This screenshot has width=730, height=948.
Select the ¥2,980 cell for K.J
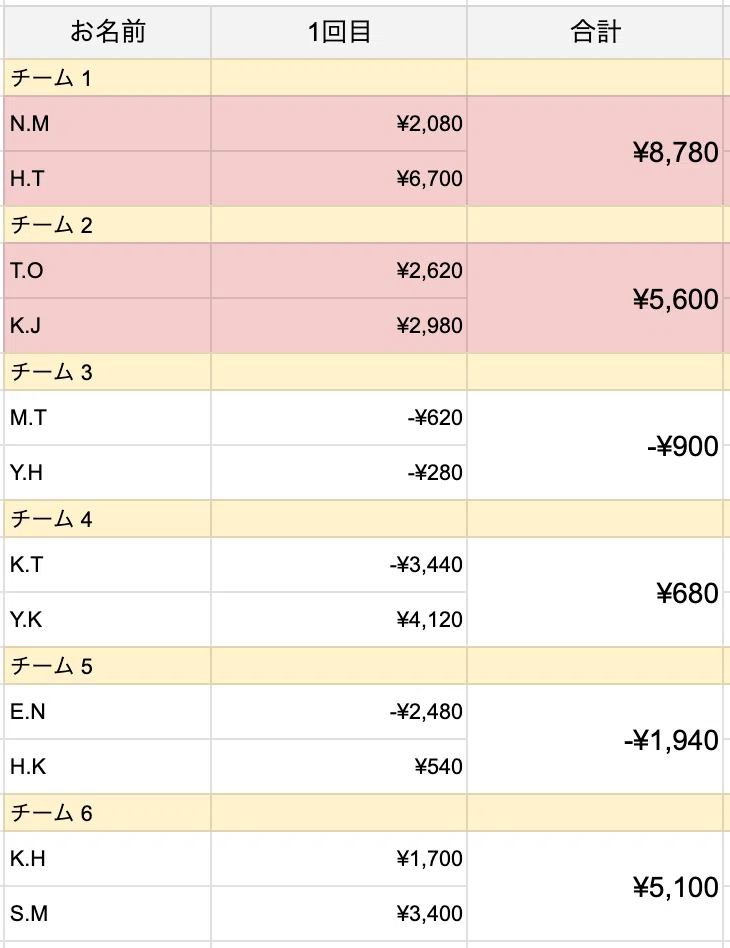[339, 326]
